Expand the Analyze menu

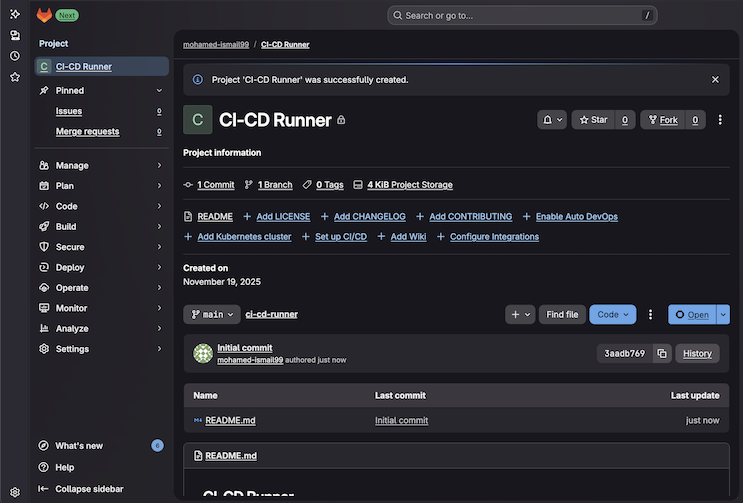(101, 328)
